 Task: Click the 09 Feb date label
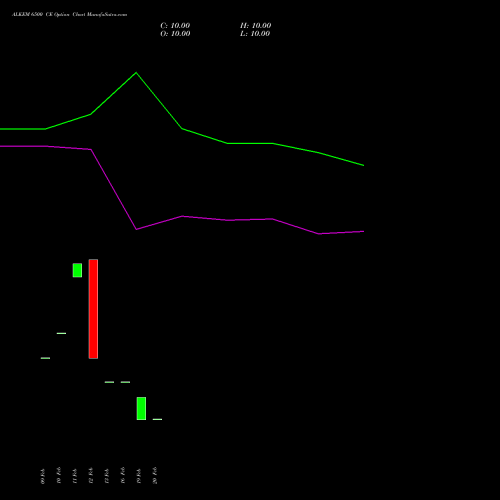pos(43,476)
